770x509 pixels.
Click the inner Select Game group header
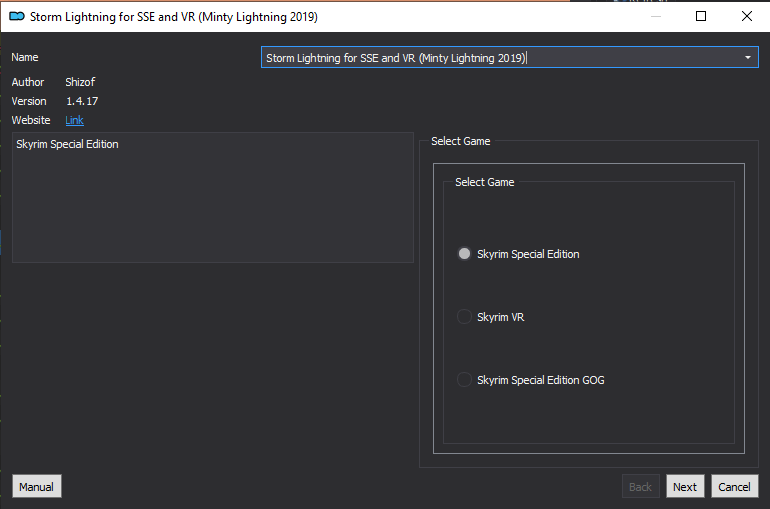click(485, 182)
